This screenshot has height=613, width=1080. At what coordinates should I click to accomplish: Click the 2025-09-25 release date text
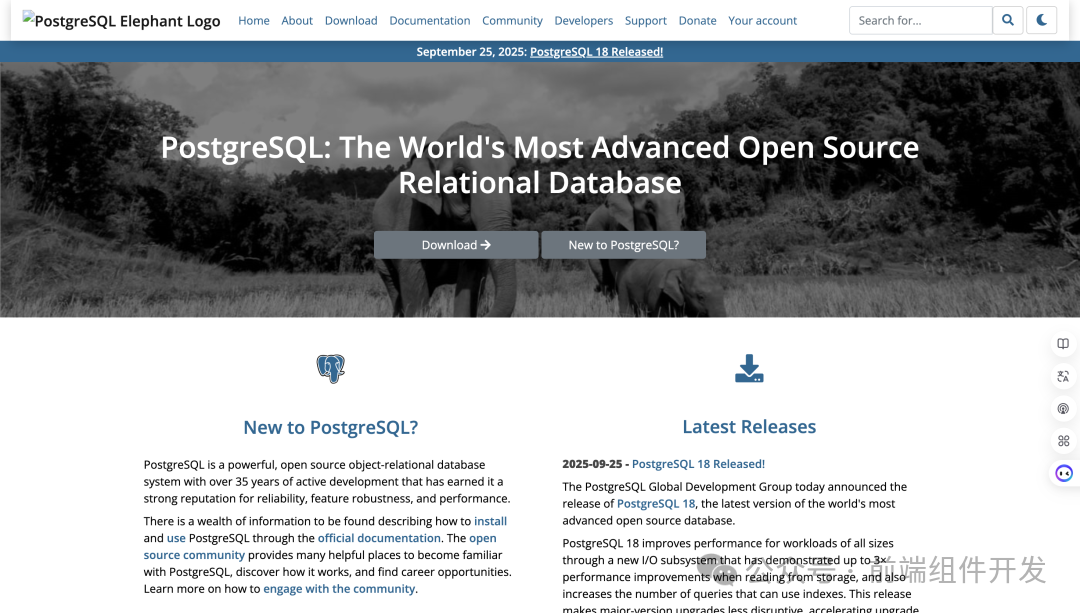click(592, 464)
